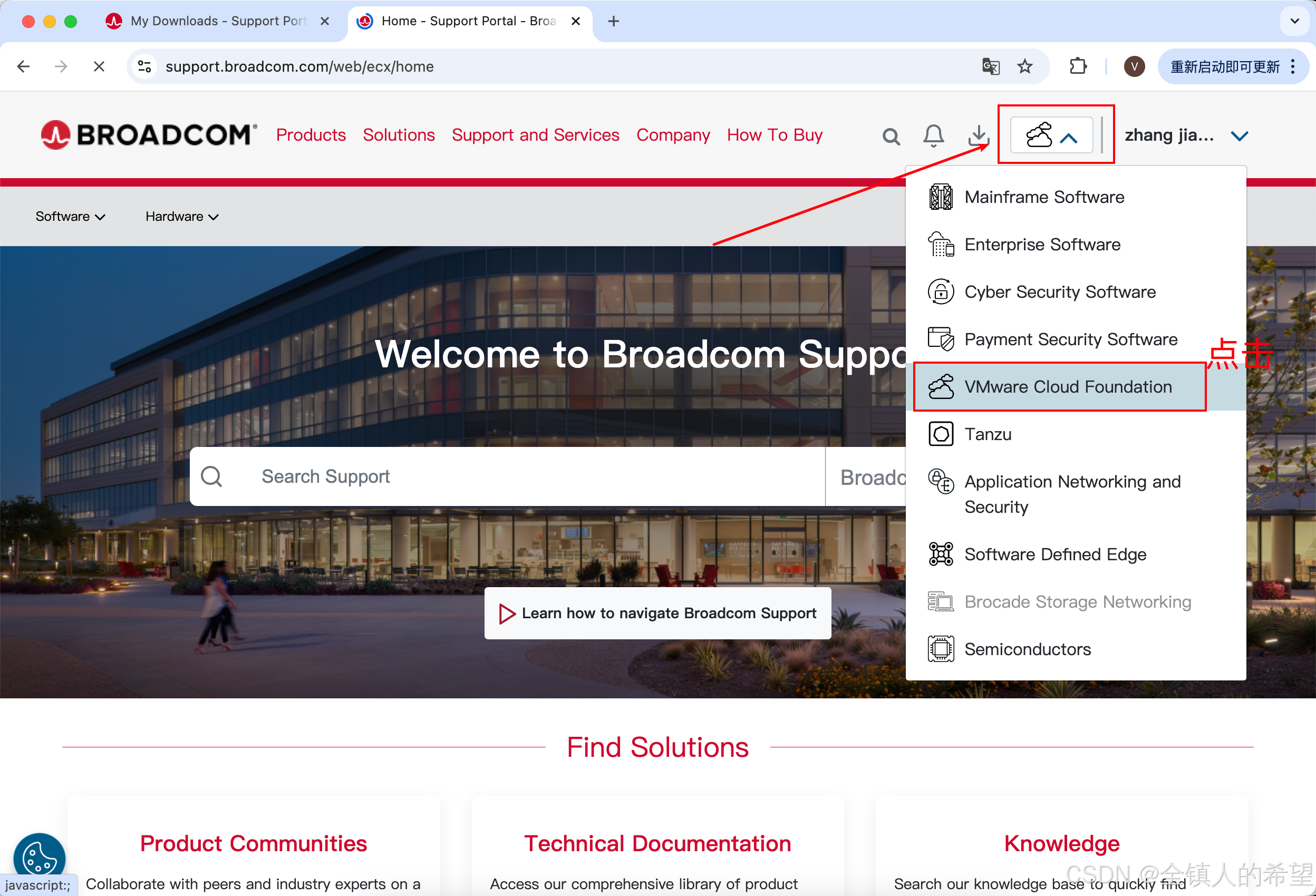This screenshot has width=1316, height=896.
Task: Choose Semiconductors
Action: pos(1076,650)
